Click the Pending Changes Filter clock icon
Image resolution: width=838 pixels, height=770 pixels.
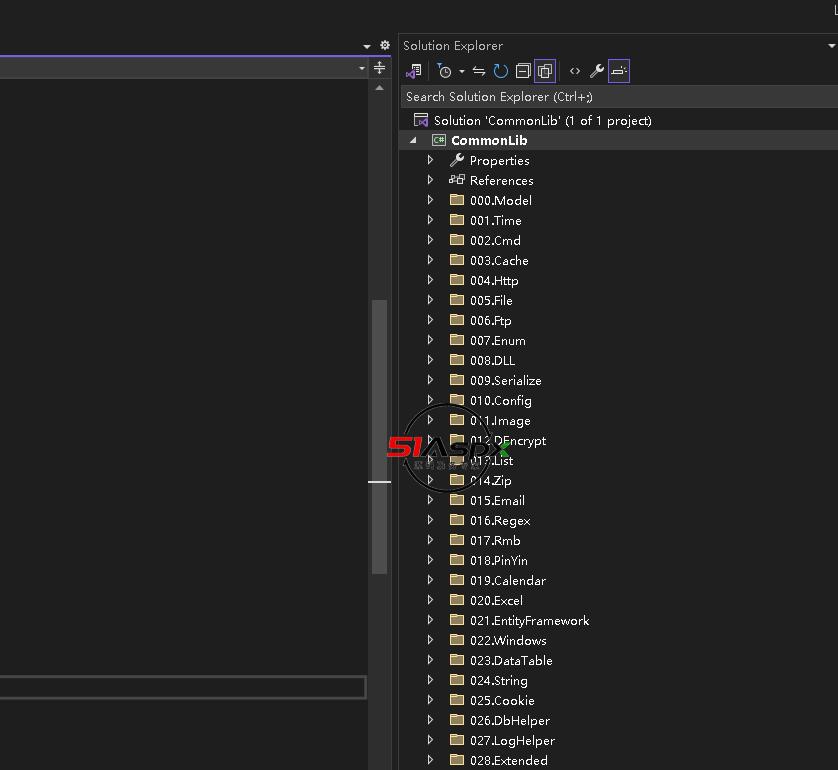(444, 71)
